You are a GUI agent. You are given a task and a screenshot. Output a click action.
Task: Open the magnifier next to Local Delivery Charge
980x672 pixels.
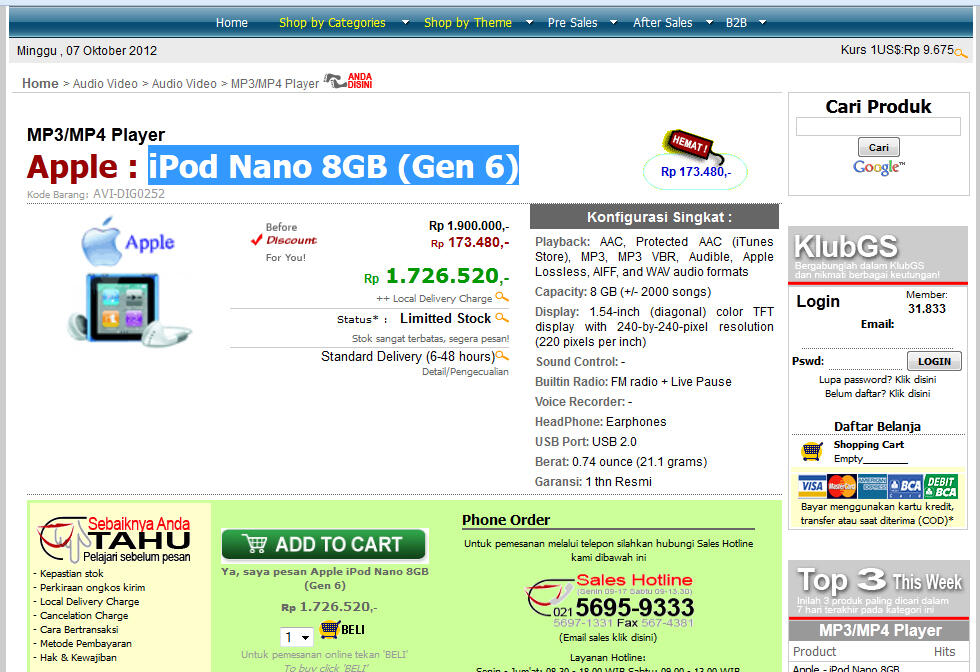pos(502,297)
